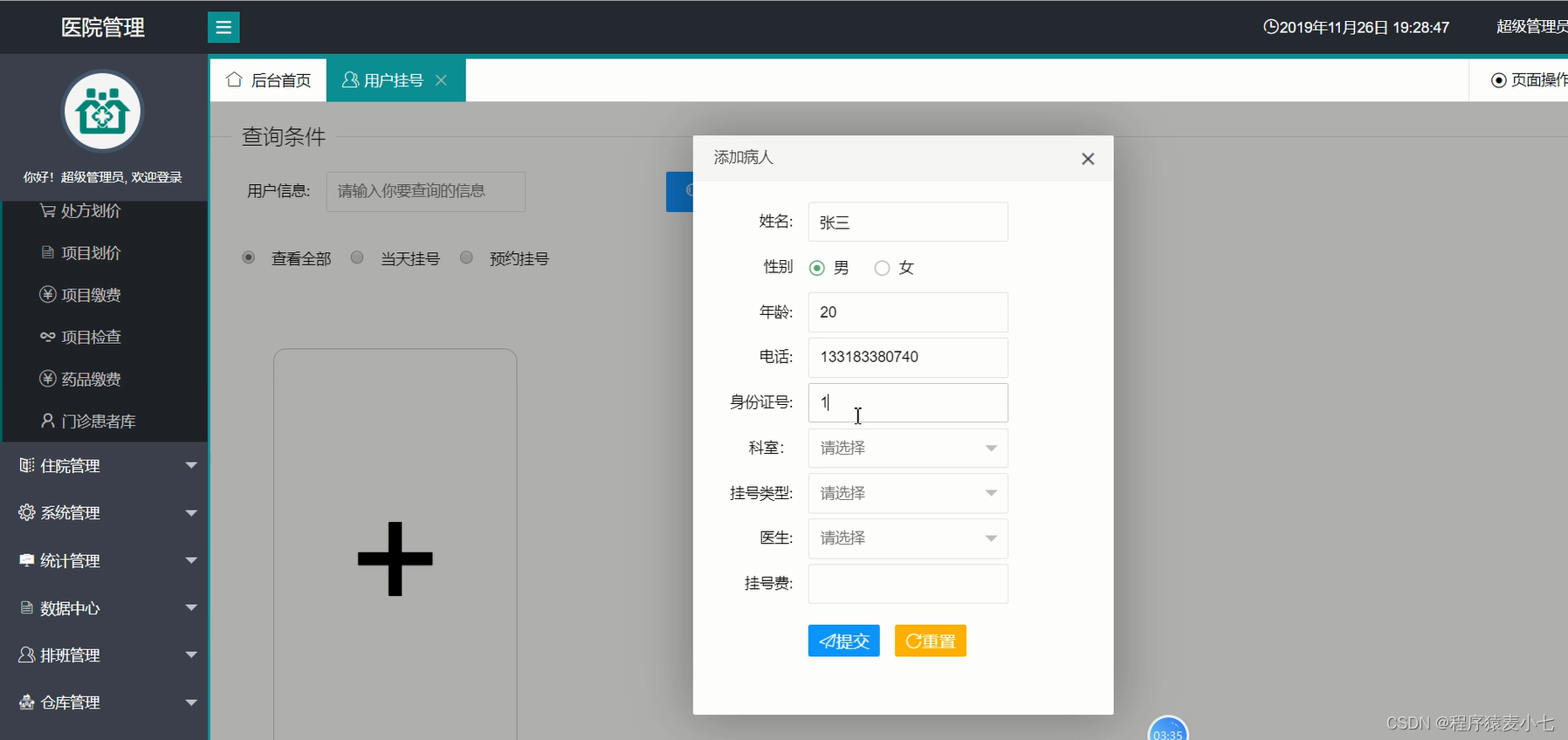
Task: Switch to the 后台首页 tab
Action: (x=268, y=80)
